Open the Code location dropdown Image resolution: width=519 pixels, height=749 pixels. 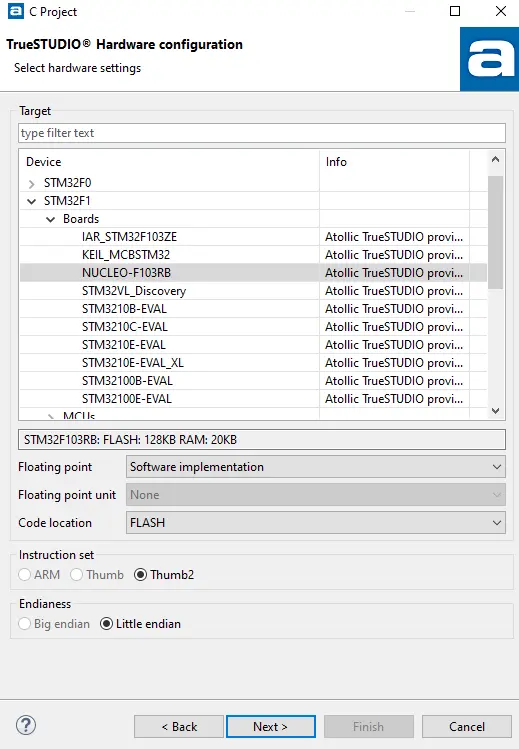pyautogui.click(x=316, y=523)
